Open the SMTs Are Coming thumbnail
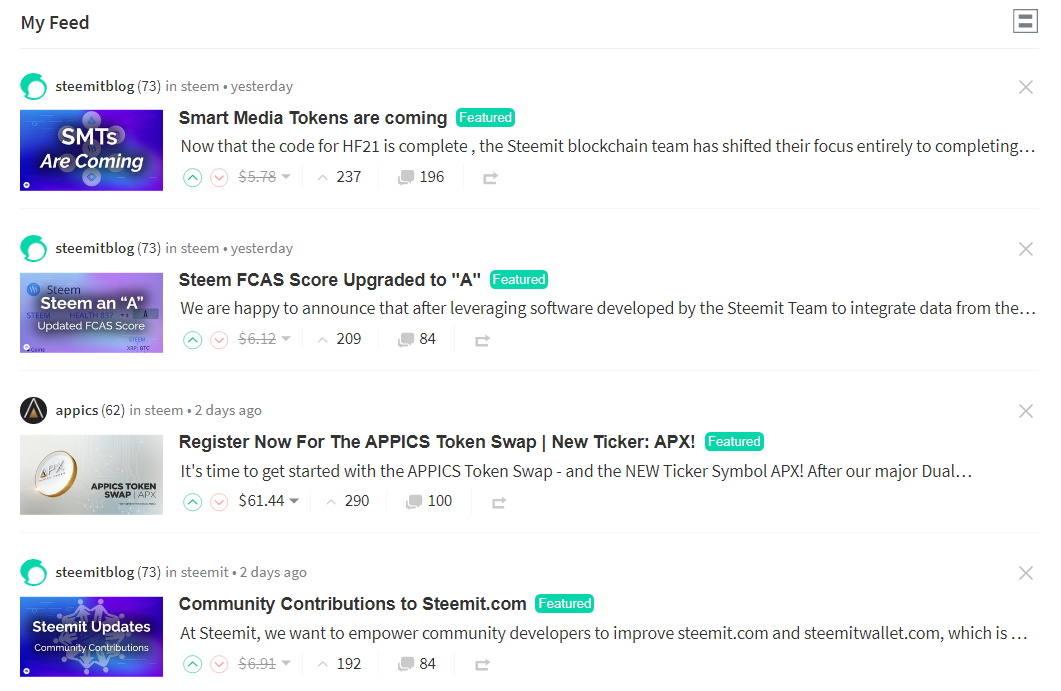Viewport: 1061px width, 691px height. pos(91,150)
